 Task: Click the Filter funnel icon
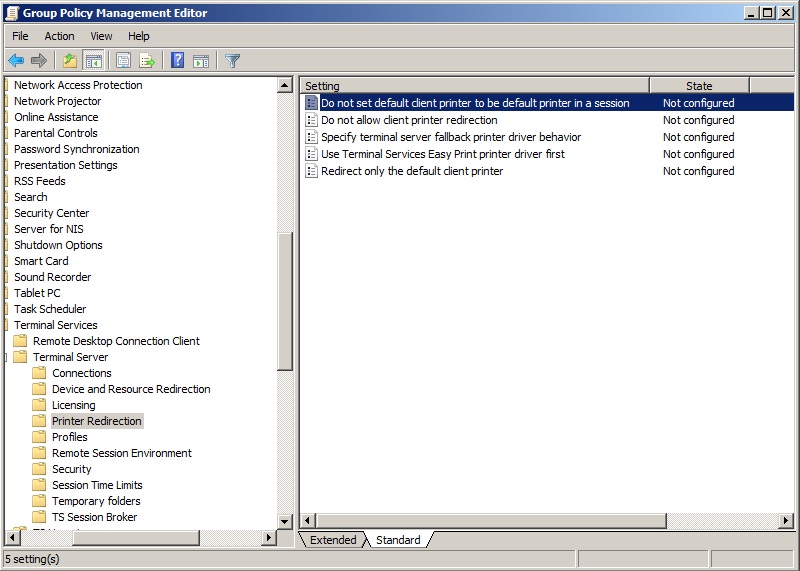point(232,61)
